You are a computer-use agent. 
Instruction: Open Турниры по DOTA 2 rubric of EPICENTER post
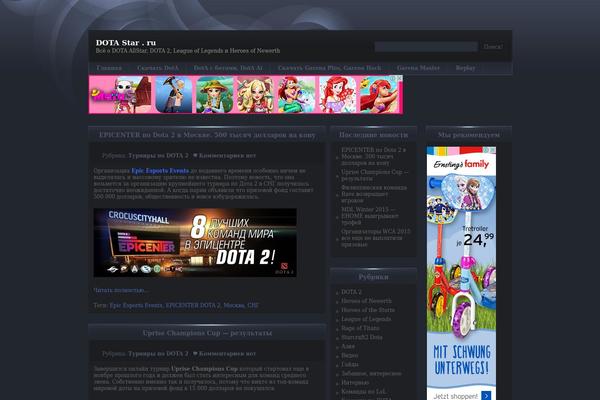click(x=158, y=156)
